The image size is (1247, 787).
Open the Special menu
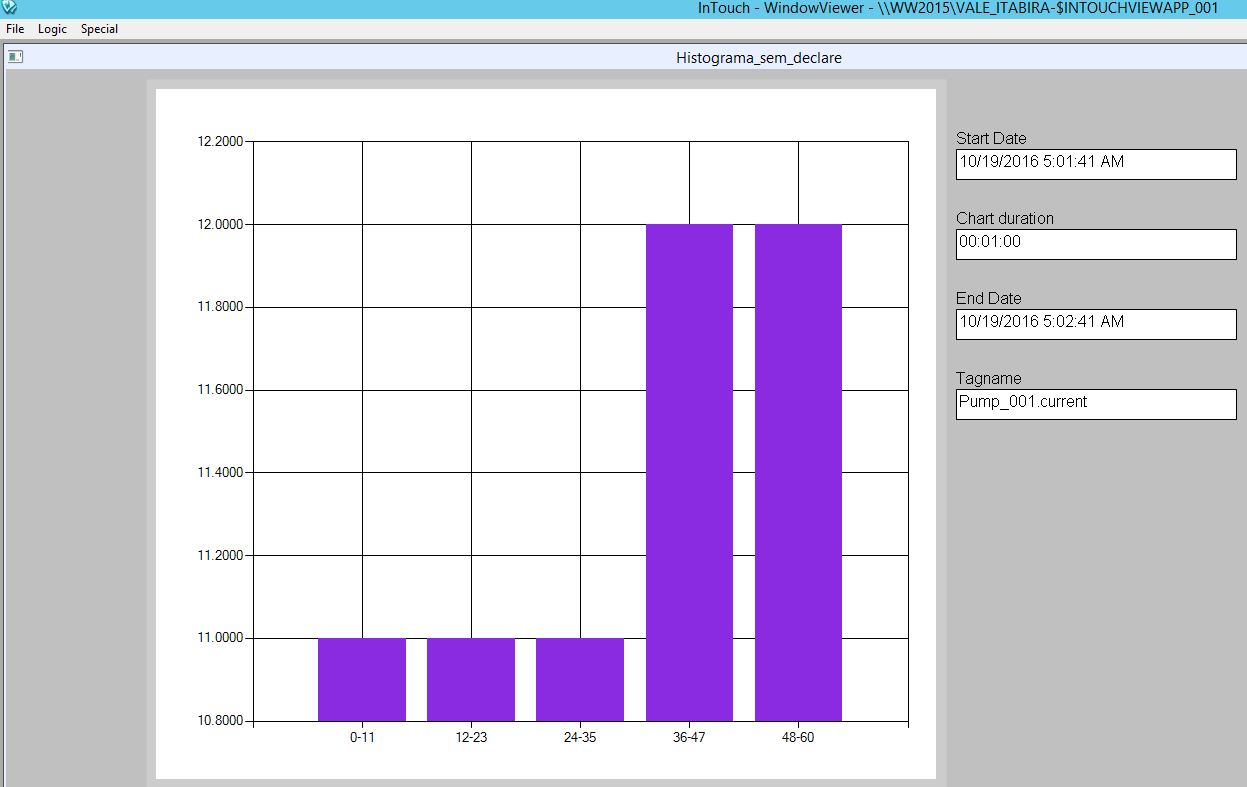(x=99, y=29)
